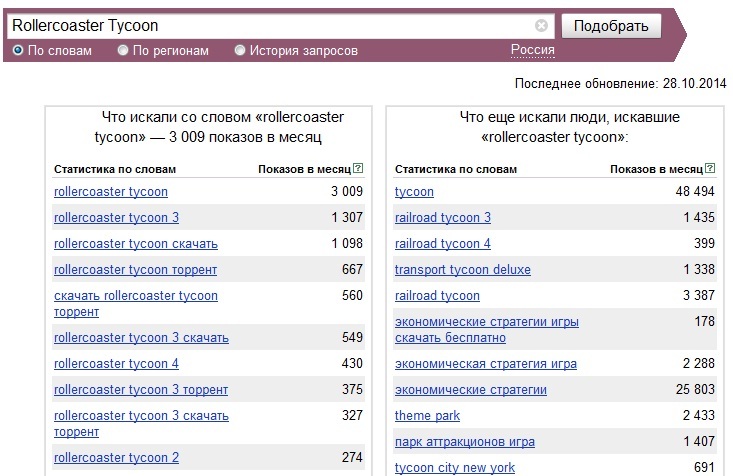The image size is (733, 476).
Task: Select the История запросов radio button
Action: 239,50
